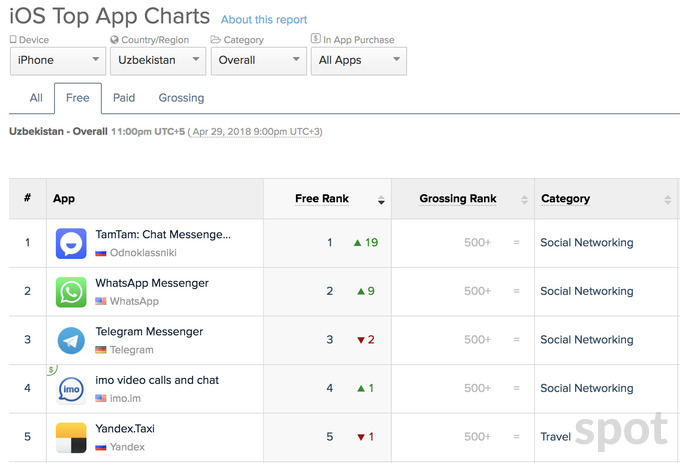Viewport: 680px width, 463px height.
Task: Click the Free Rank sort arrows
Action: 381,199
